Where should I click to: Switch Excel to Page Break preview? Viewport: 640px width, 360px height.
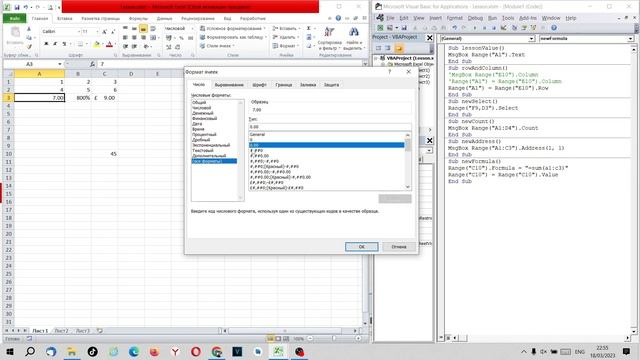click(286, 339)
